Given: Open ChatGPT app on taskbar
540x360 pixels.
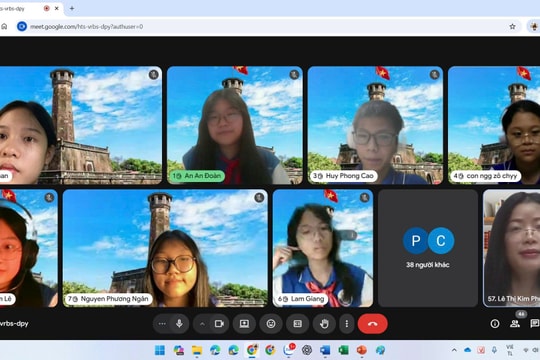Looking at the screenshot, I should 307,350.
